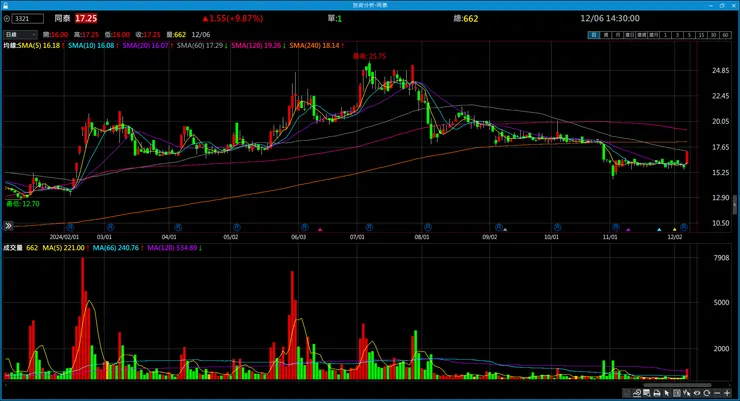Click the print icon in bottom toolbar
The height and width of the screenshot is (401, 740).
point(656,393)
